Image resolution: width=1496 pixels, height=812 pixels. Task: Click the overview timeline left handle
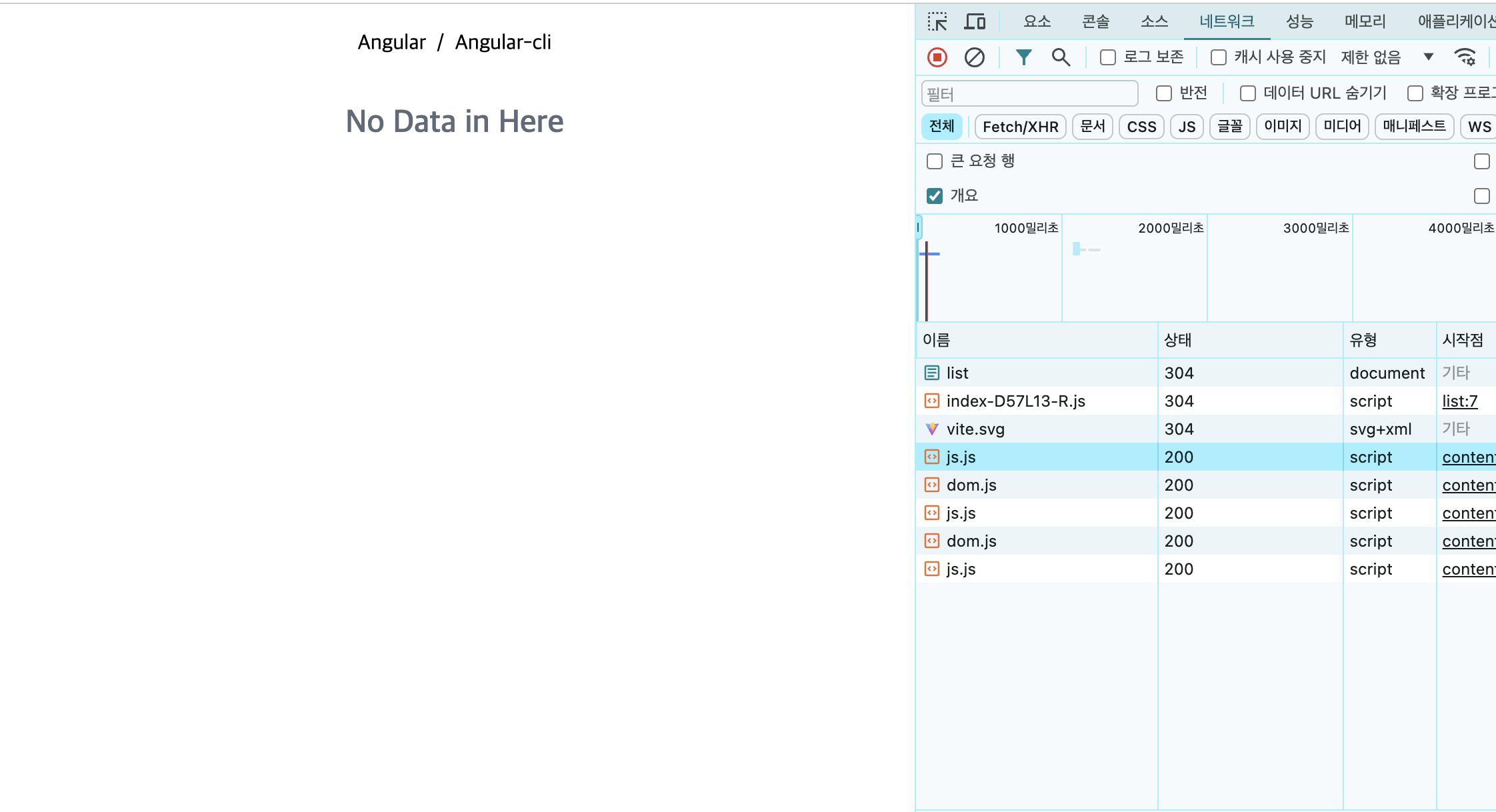(919, 227)
